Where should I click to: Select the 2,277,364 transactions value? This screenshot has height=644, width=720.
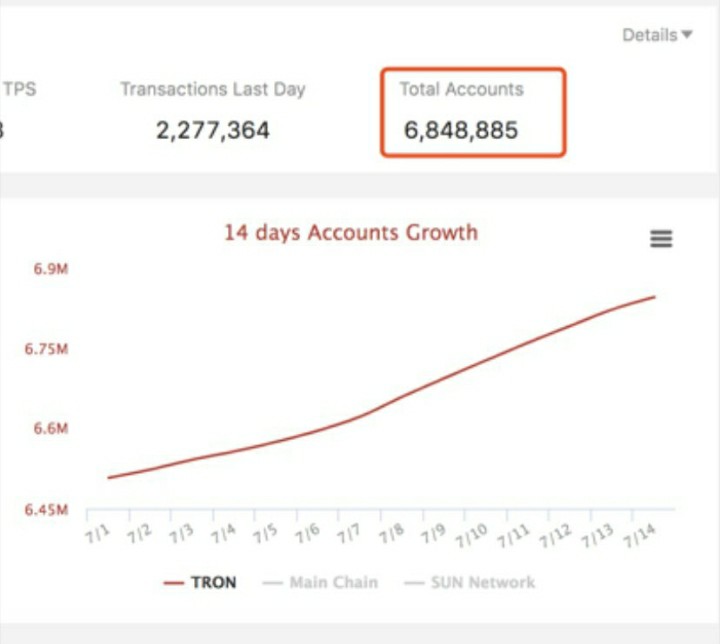point(213,130)
